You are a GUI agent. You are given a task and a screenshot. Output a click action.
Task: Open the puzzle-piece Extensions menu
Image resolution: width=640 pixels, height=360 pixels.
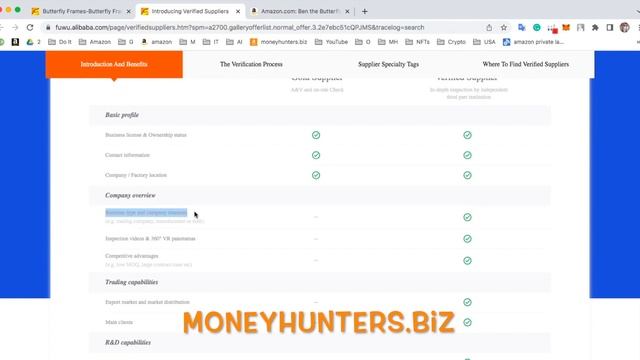(595, 27)
